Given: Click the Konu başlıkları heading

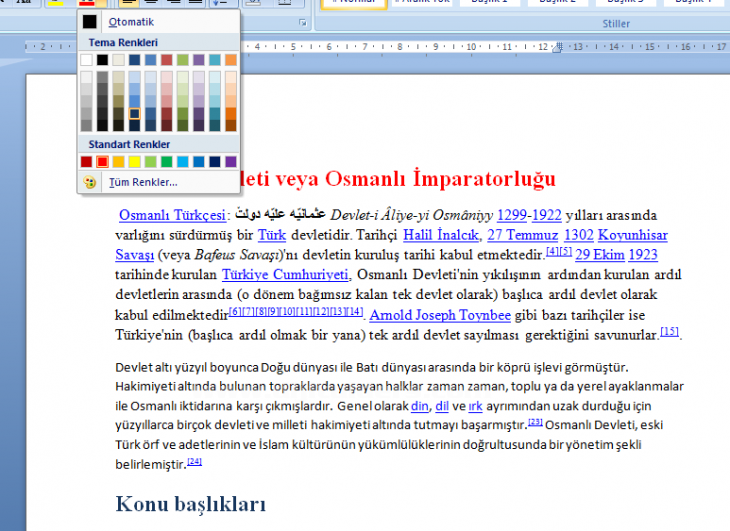Looking at the screenshot, I should point(190,504).
